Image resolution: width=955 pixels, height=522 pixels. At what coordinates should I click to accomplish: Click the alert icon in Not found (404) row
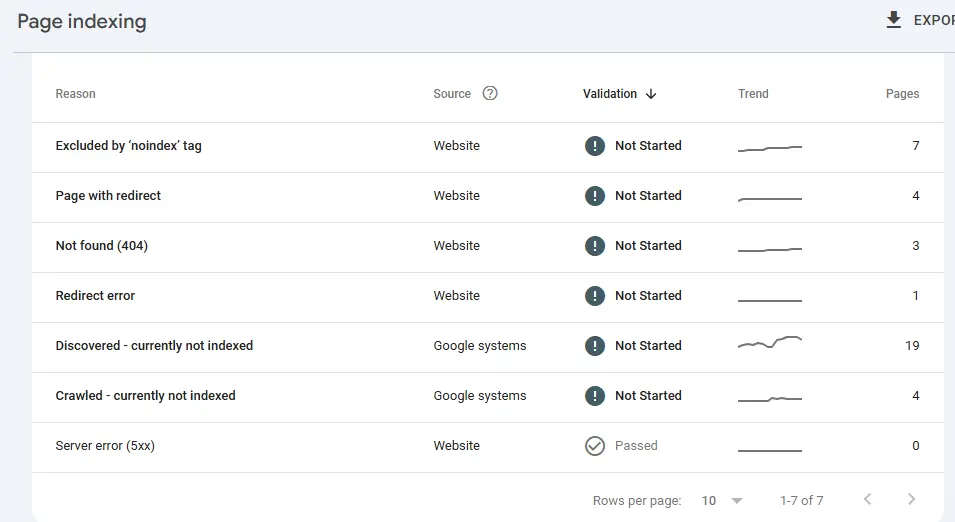coord(594,245)
